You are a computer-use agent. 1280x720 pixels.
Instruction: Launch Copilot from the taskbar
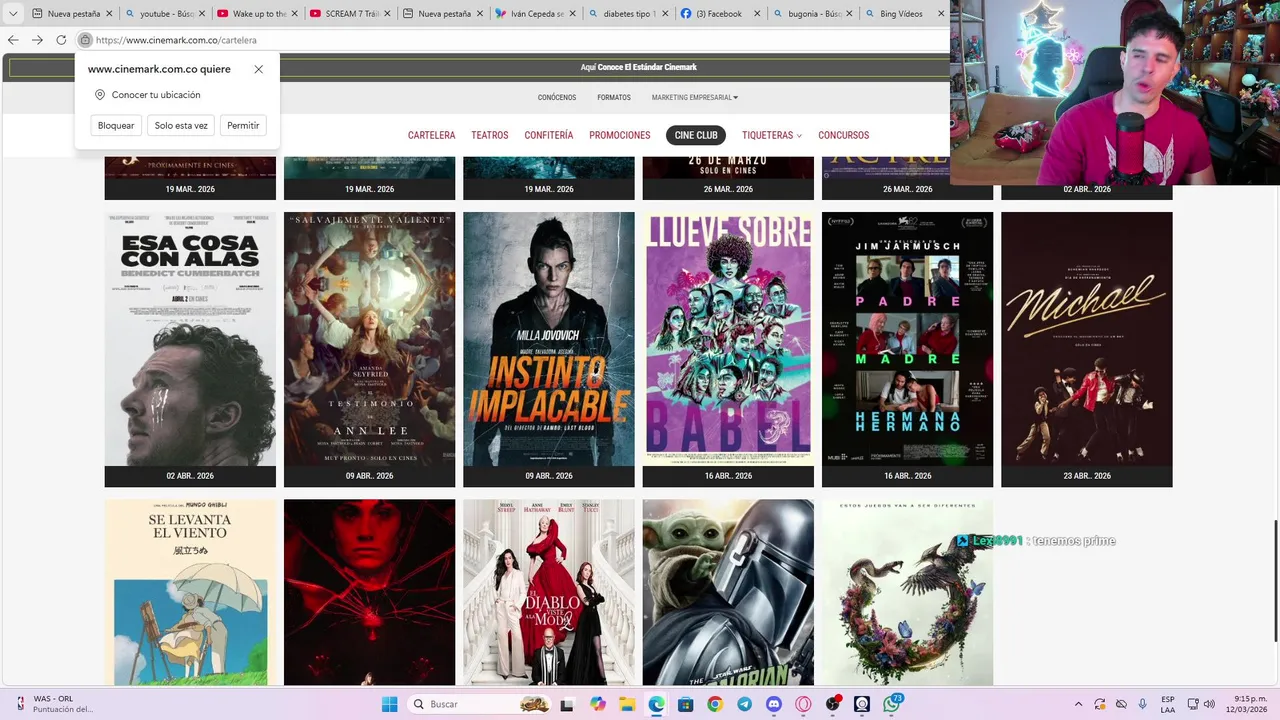coord(598,704)
